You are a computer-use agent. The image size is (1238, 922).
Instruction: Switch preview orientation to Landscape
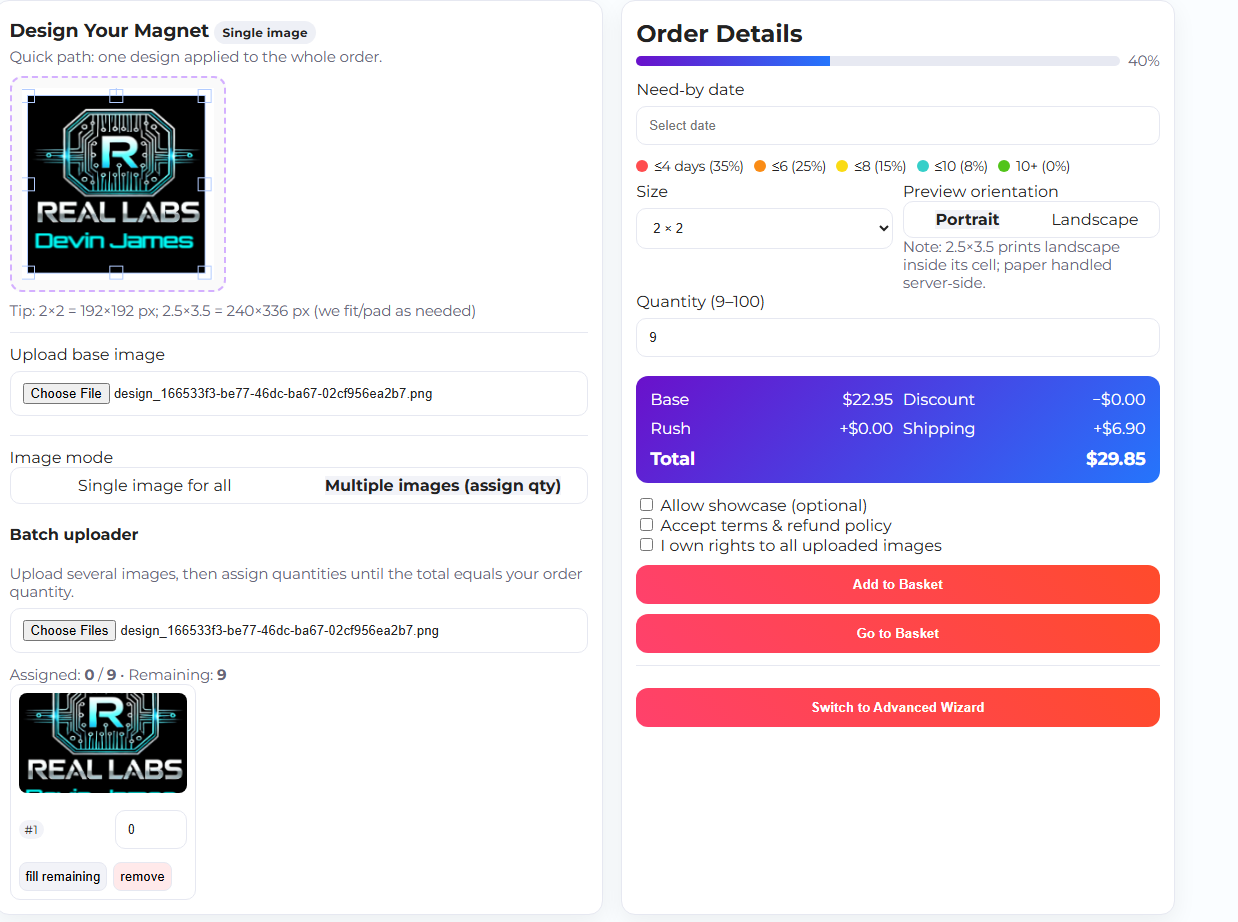pyautogui.click(x=1094, y=220)
